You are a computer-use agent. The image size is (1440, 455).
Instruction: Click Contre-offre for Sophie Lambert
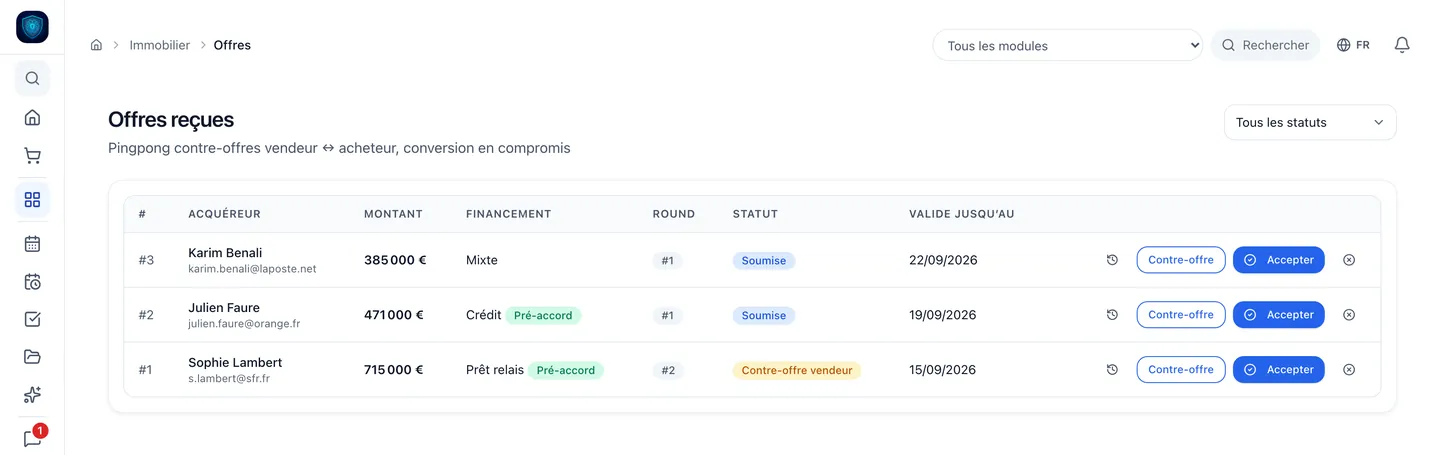pyautogui.click(x=1181, y=370)
